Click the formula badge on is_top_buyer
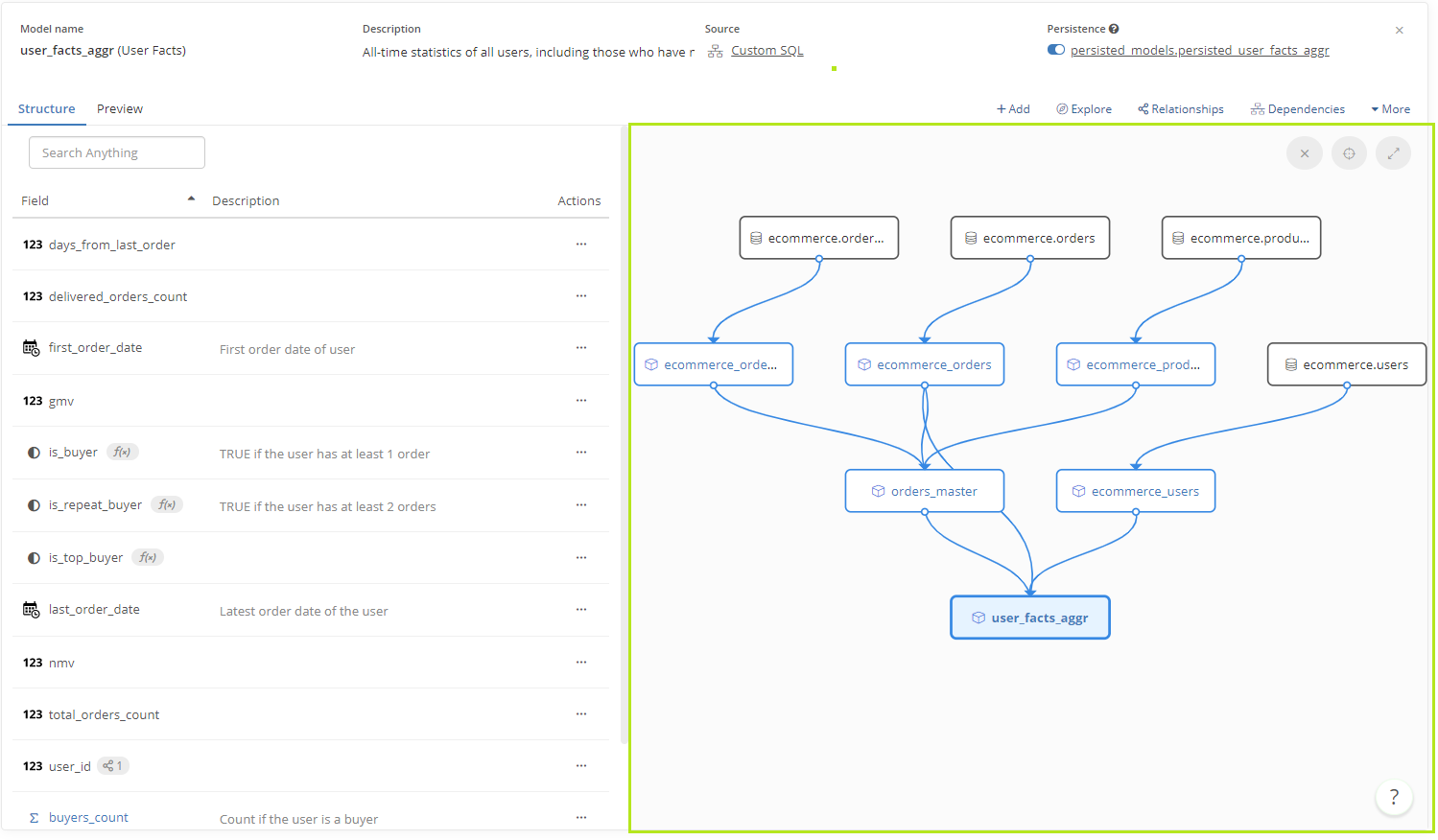 (x=148, y=557)
